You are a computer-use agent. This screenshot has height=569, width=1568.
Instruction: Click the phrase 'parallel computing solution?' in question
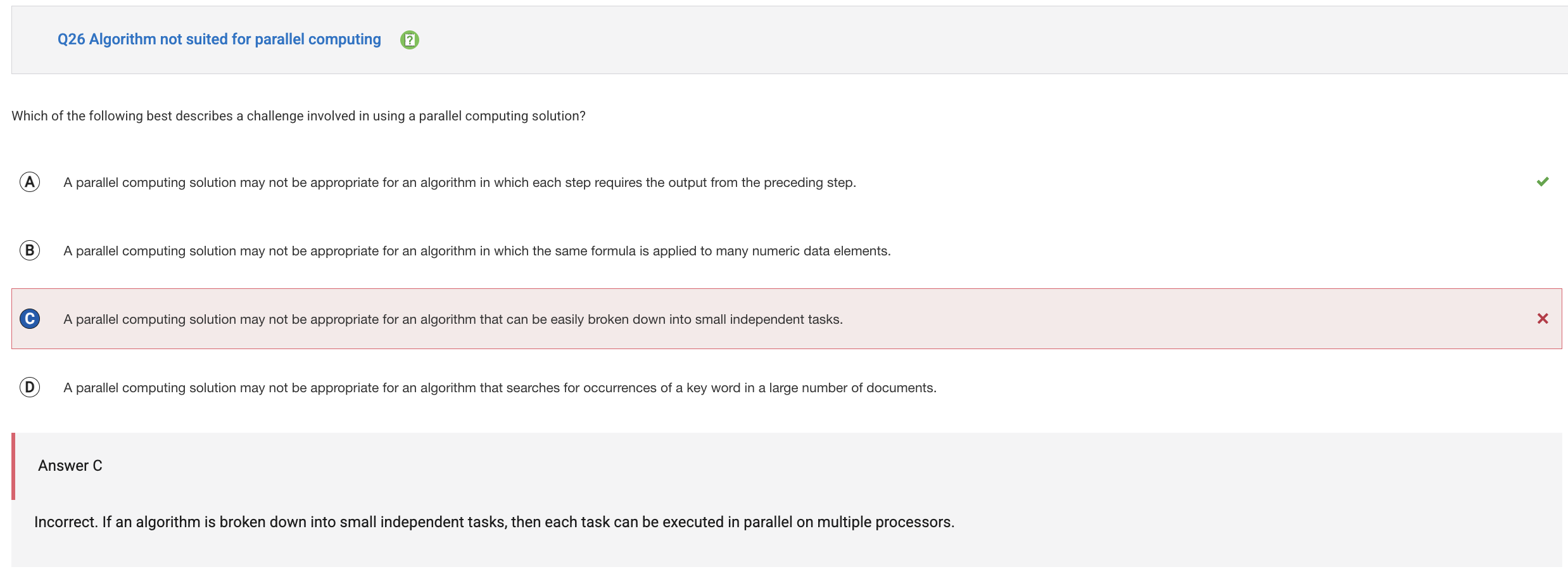(502, 116)
